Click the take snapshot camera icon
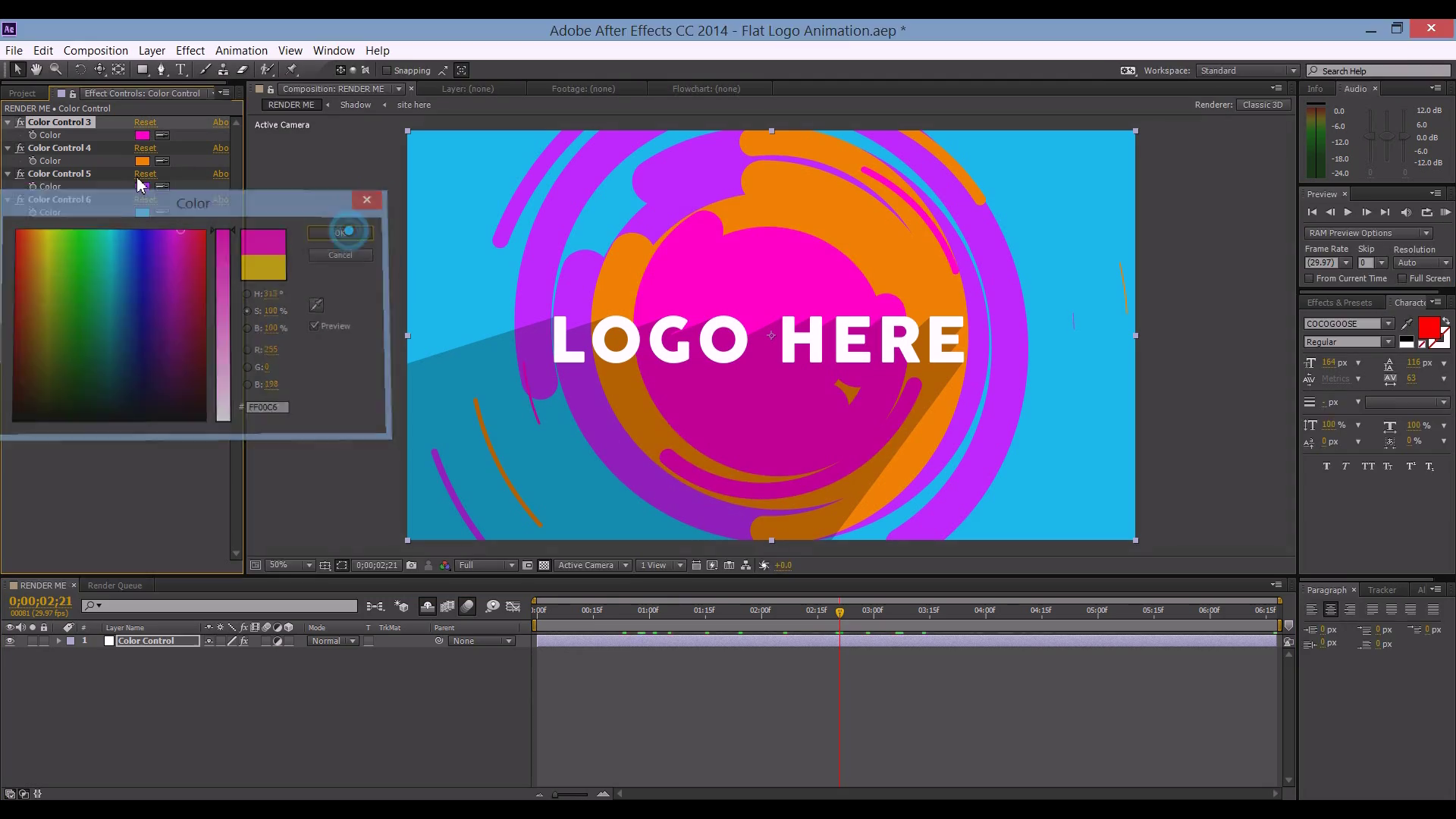Screen dimensions: 1456x819 pyautogui.click(x=411, y=565)
